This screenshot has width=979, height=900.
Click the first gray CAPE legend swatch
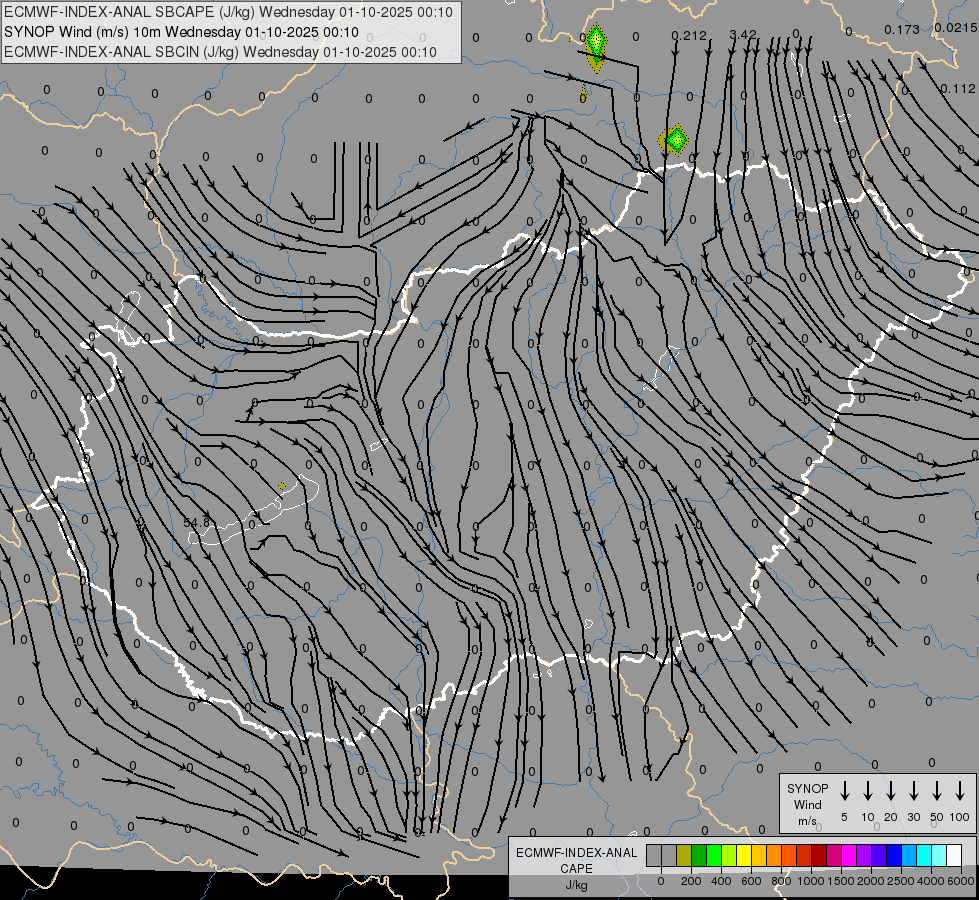654,855
